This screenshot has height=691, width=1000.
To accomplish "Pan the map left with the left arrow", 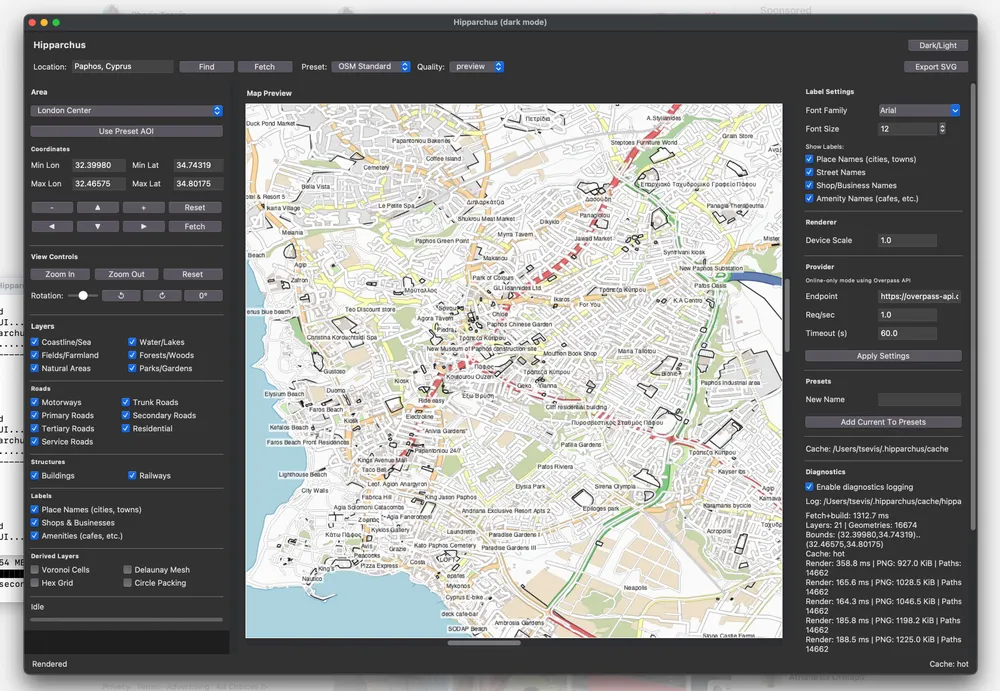I will [x=52, y=227].
